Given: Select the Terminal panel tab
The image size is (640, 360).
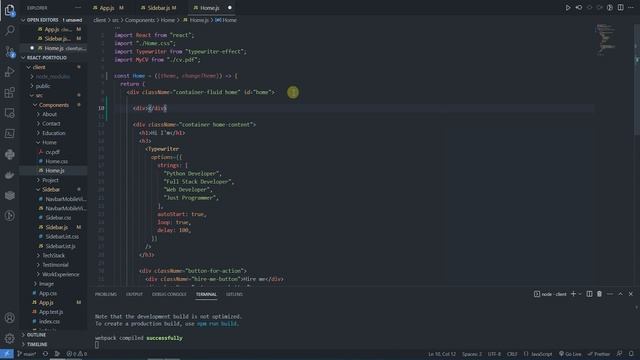Looking at the screenshot, I should (x=206, y=294).
